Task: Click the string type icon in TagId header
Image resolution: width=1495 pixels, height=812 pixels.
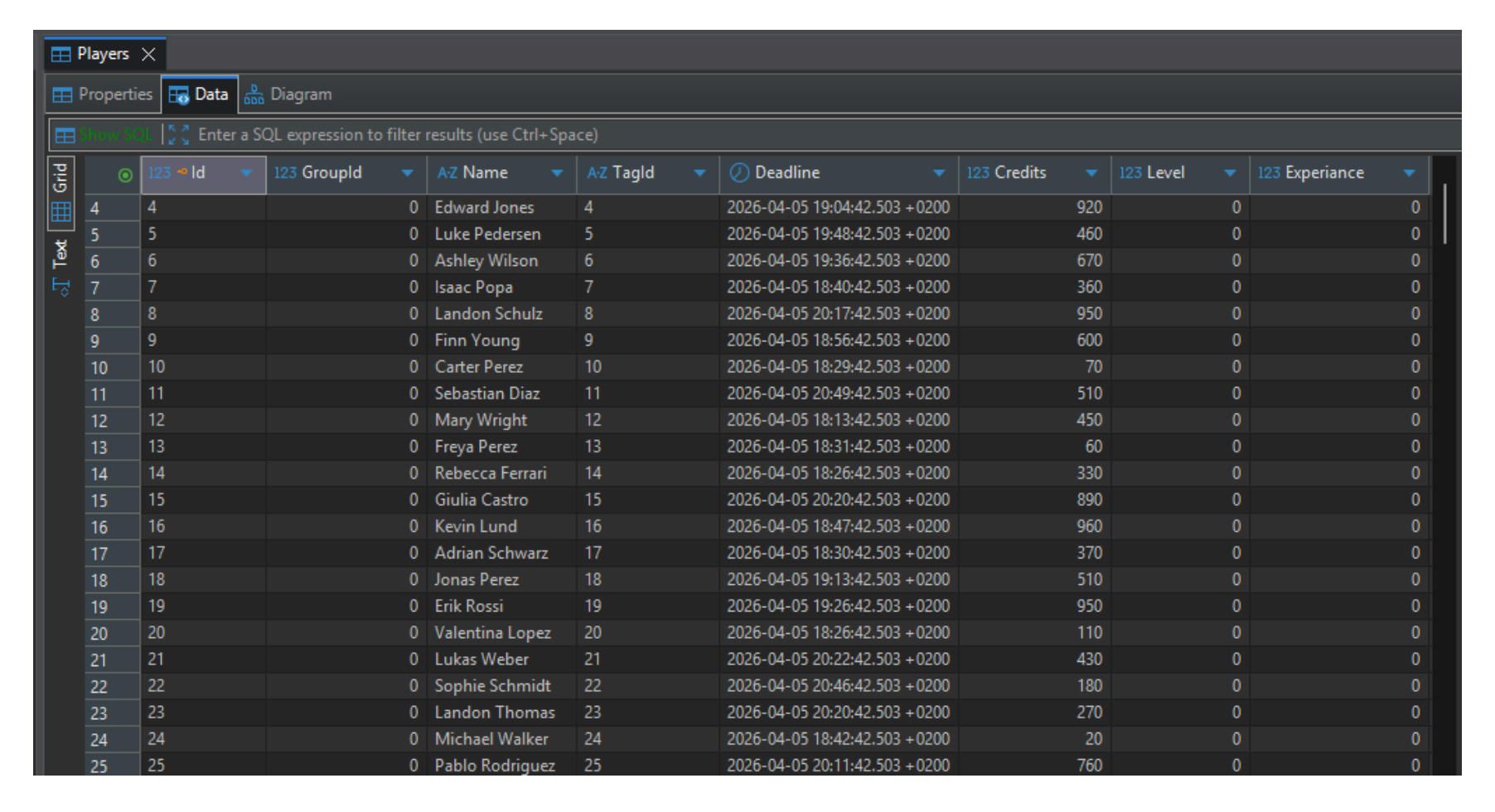Action: pos(597,173)
